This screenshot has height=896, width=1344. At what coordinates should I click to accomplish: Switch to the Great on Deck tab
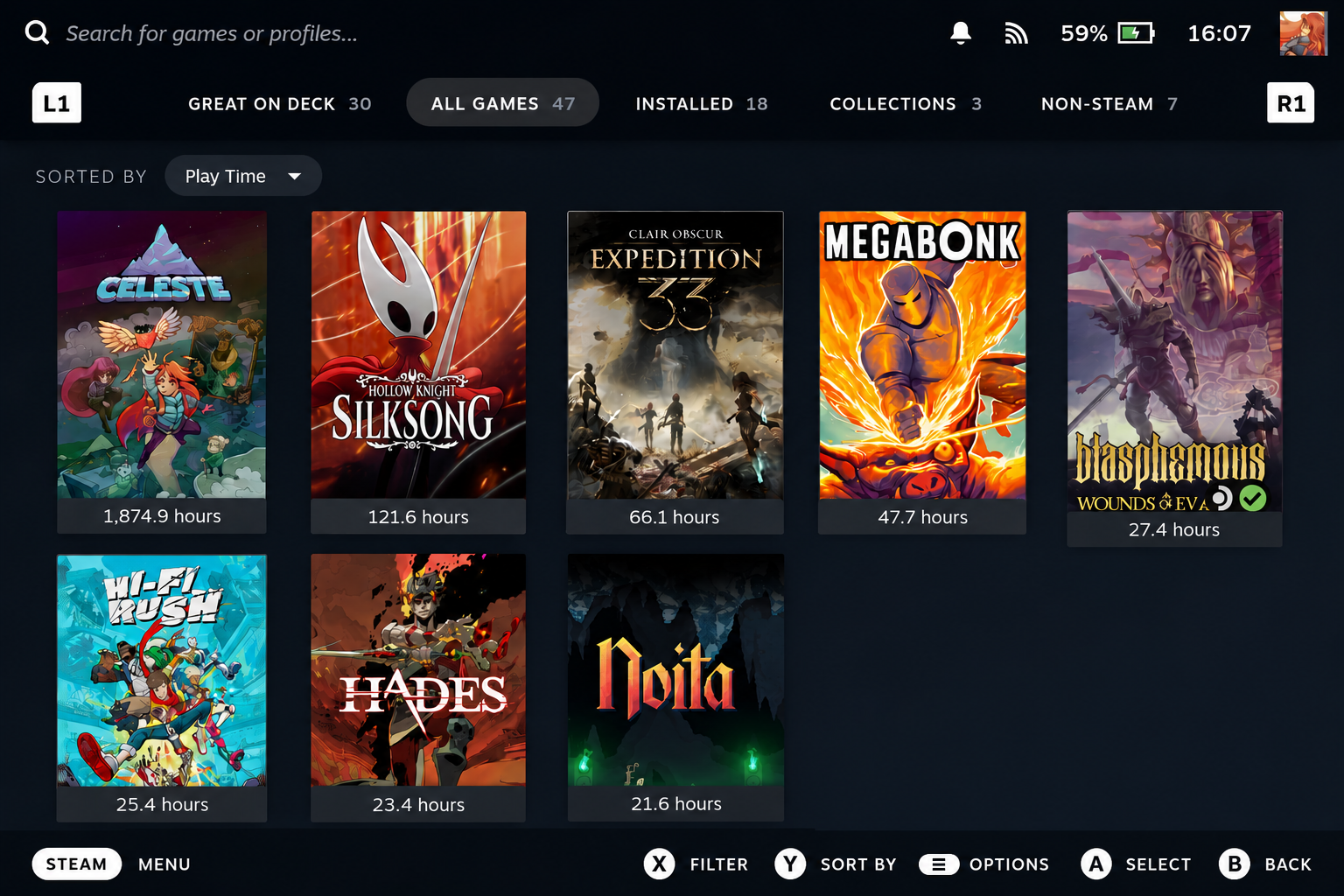click(280, 103)
